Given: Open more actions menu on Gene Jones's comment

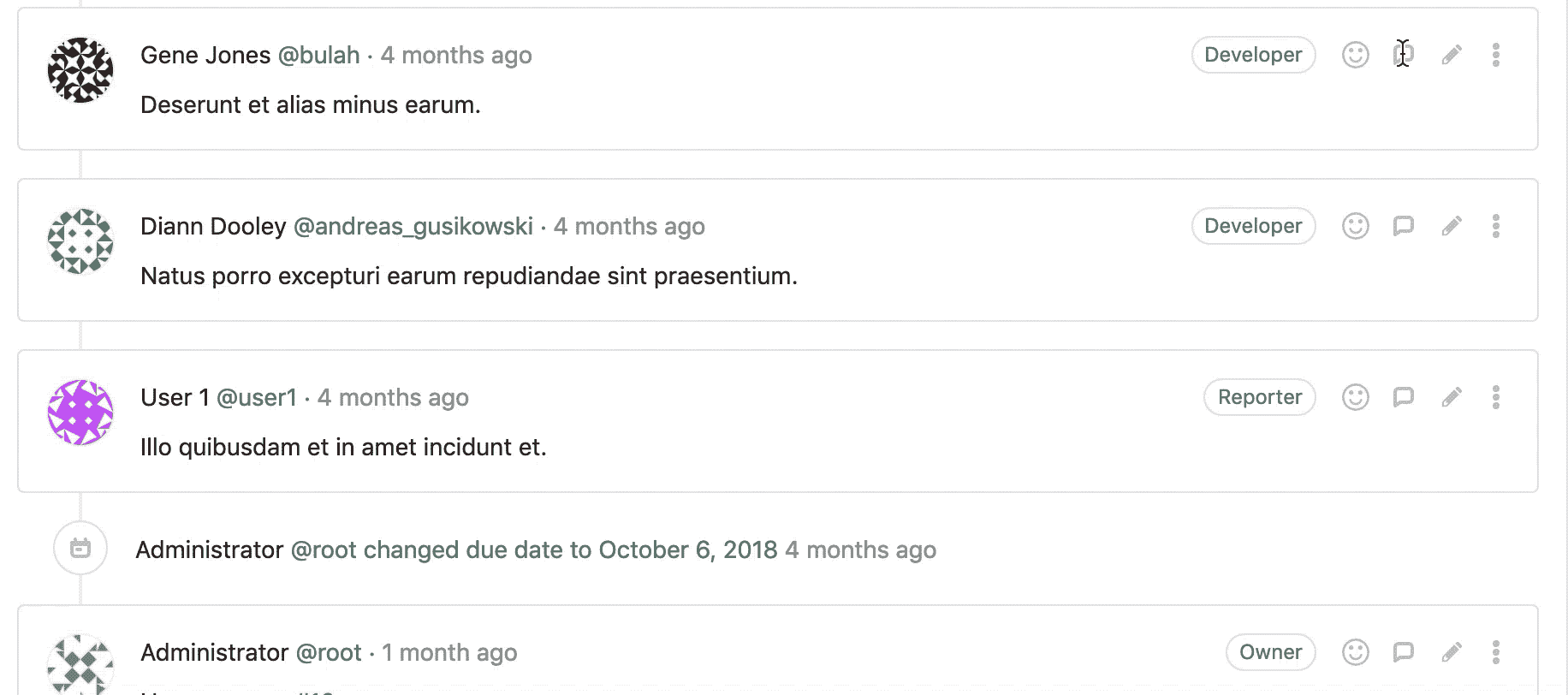Looking at the screenshot, I should tap(1495, 54).
